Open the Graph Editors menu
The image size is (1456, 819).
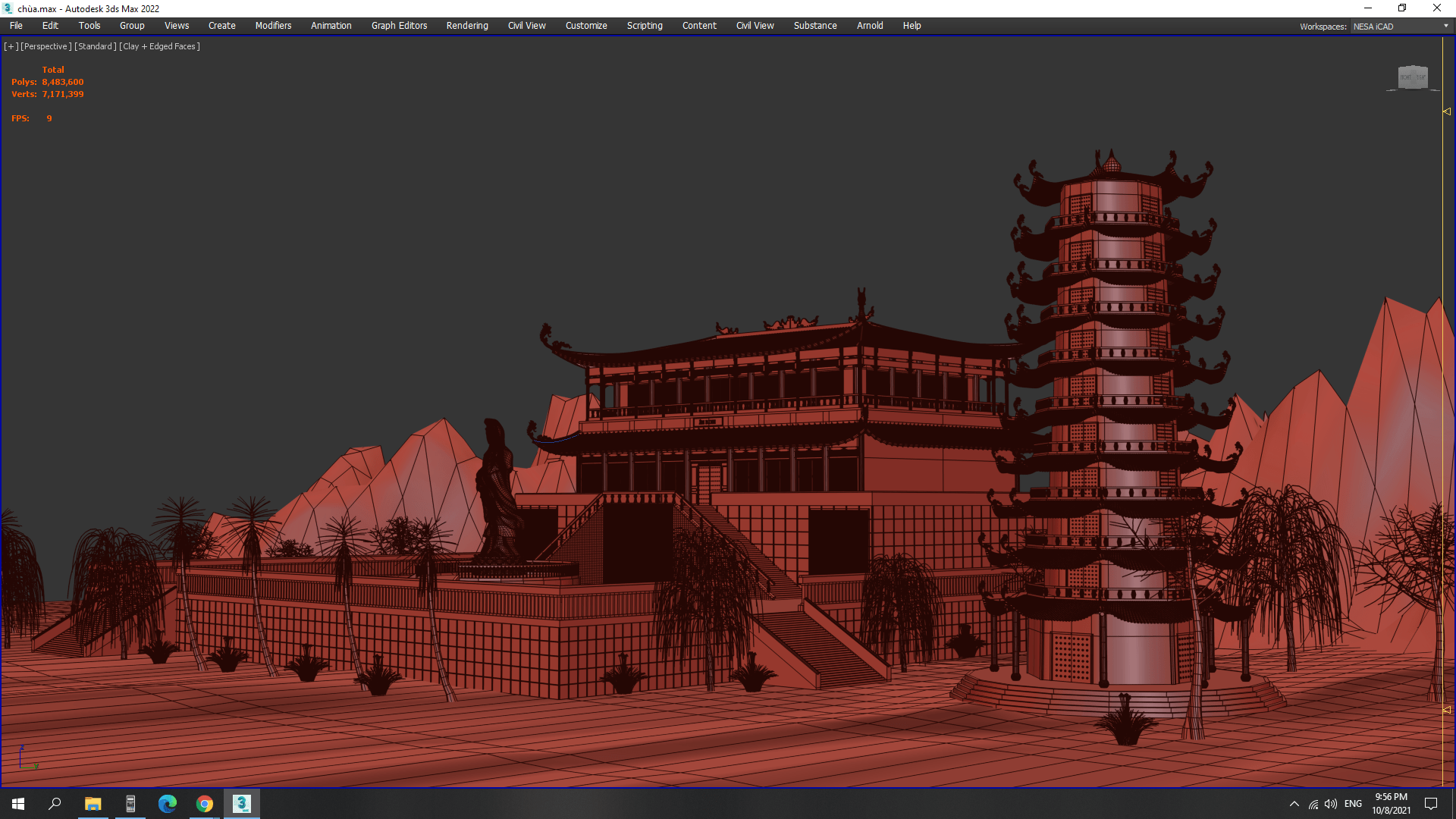399,26
